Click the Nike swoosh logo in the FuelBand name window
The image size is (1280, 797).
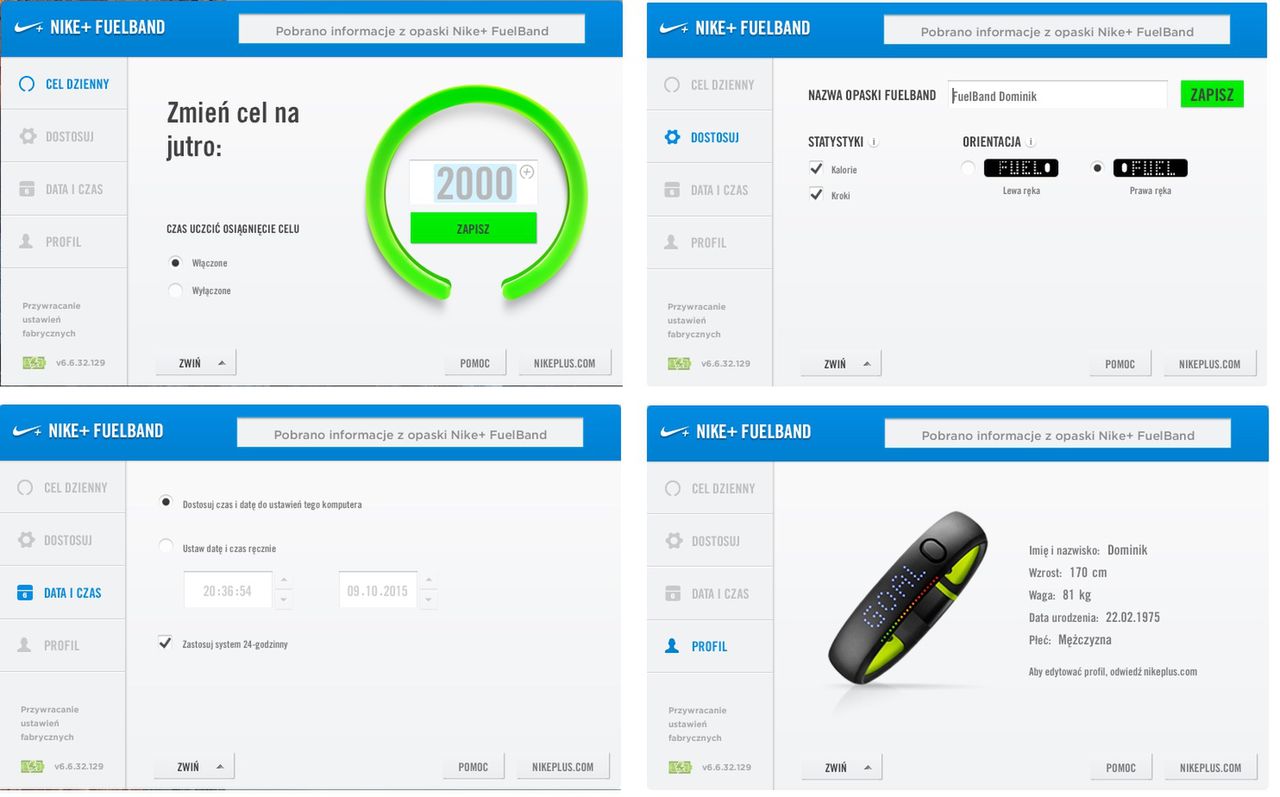(674, 28)
